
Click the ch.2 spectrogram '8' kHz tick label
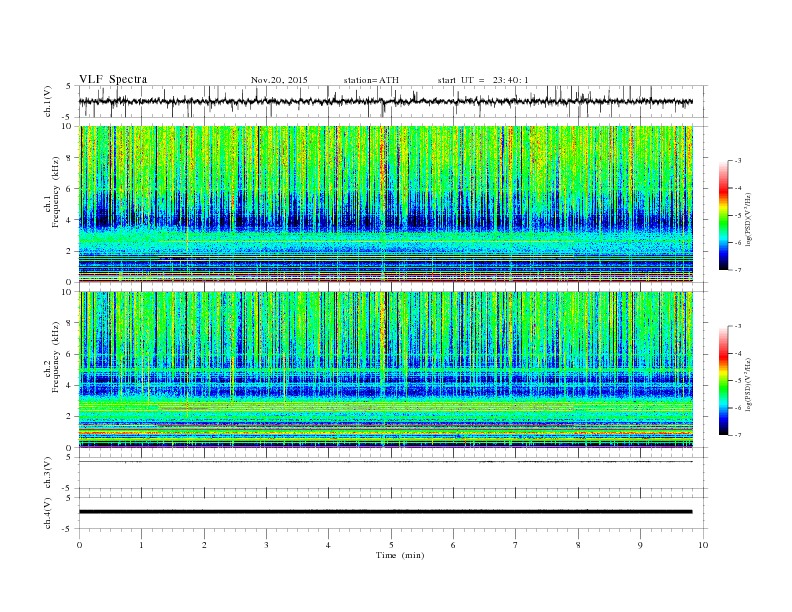tap(70, 323)
